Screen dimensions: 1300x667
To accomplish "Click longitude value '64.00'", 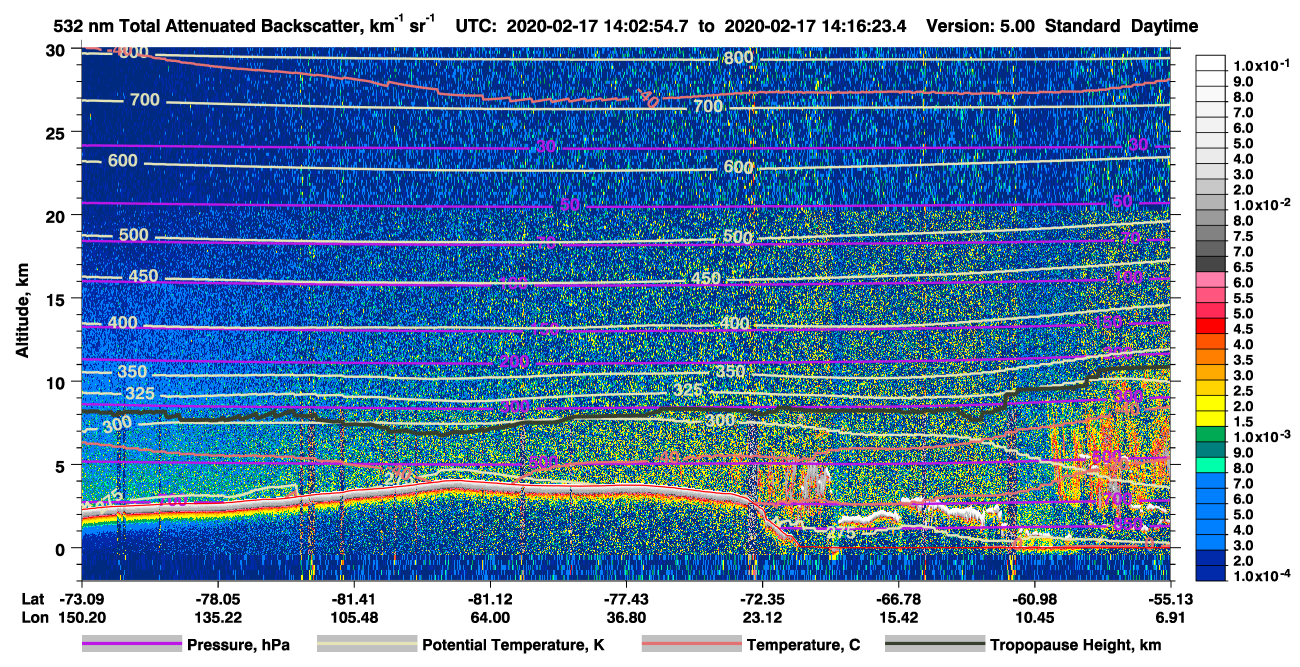I will pos(490,617).
